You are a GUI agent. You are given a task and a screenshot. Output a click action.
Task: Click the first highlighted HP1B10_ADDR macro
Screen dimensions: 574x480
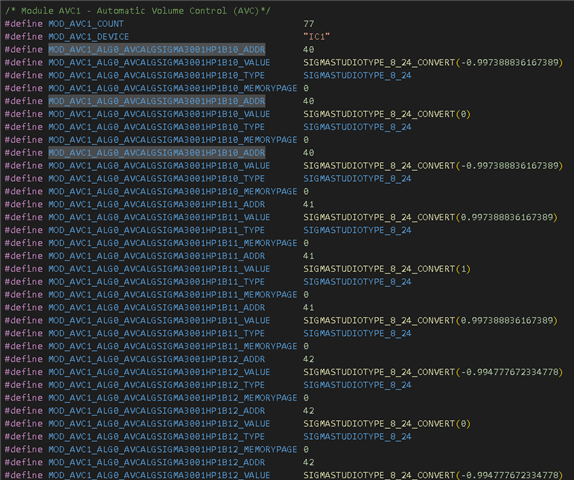[x=157, y=49]
